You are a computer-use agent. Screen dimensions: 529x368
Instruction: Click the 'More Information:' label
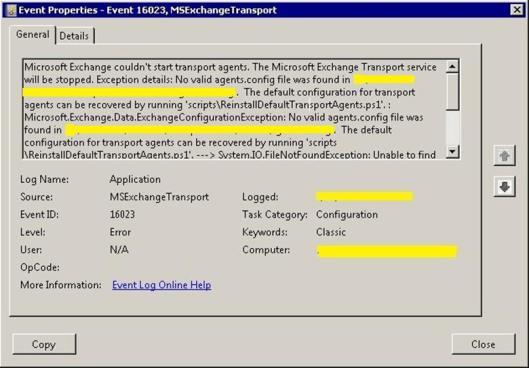(61, 285)
